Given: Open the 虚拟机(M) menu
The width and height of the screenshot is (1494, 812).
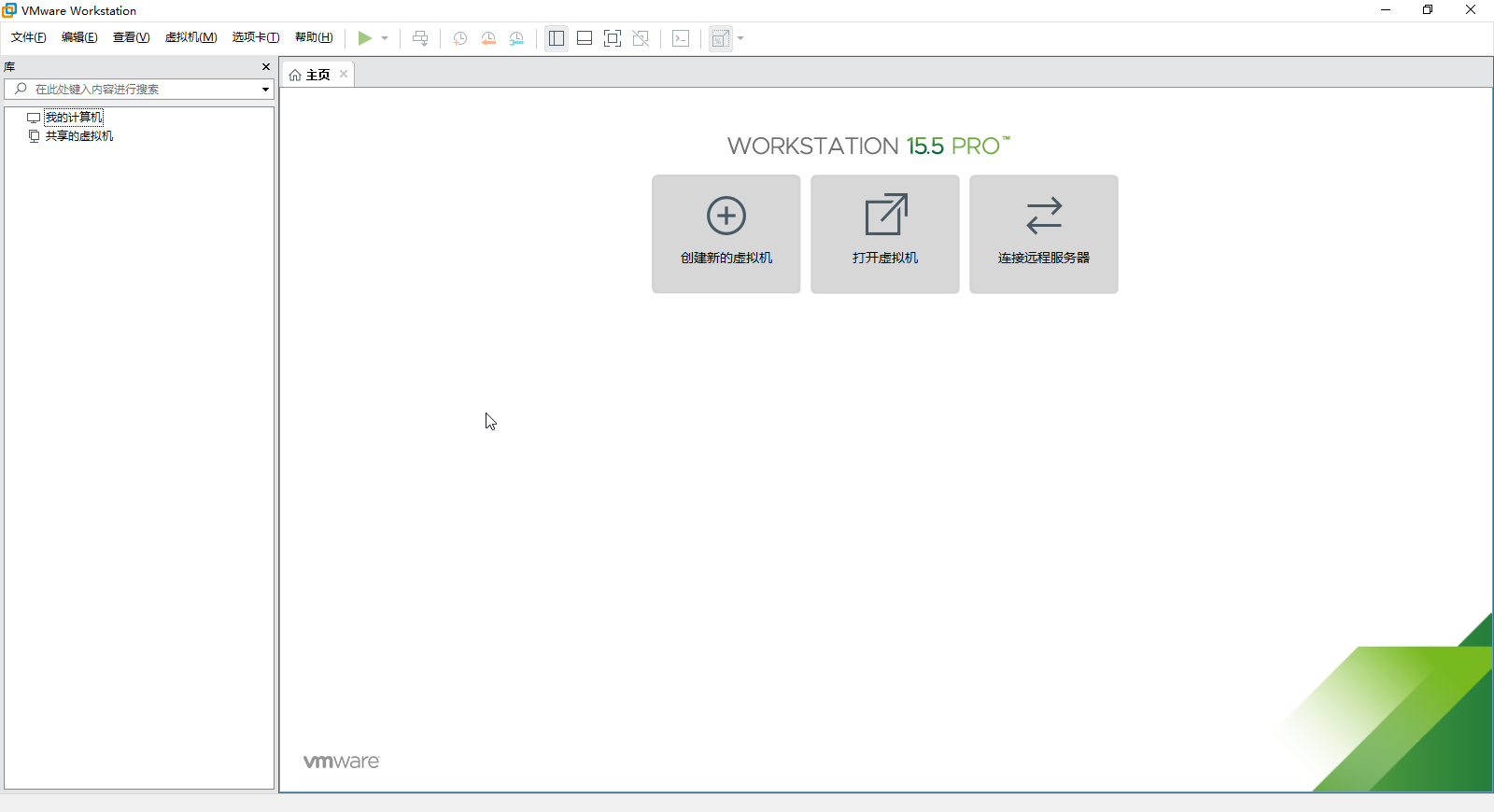Looking at the screenshot, I should (191, 37).
